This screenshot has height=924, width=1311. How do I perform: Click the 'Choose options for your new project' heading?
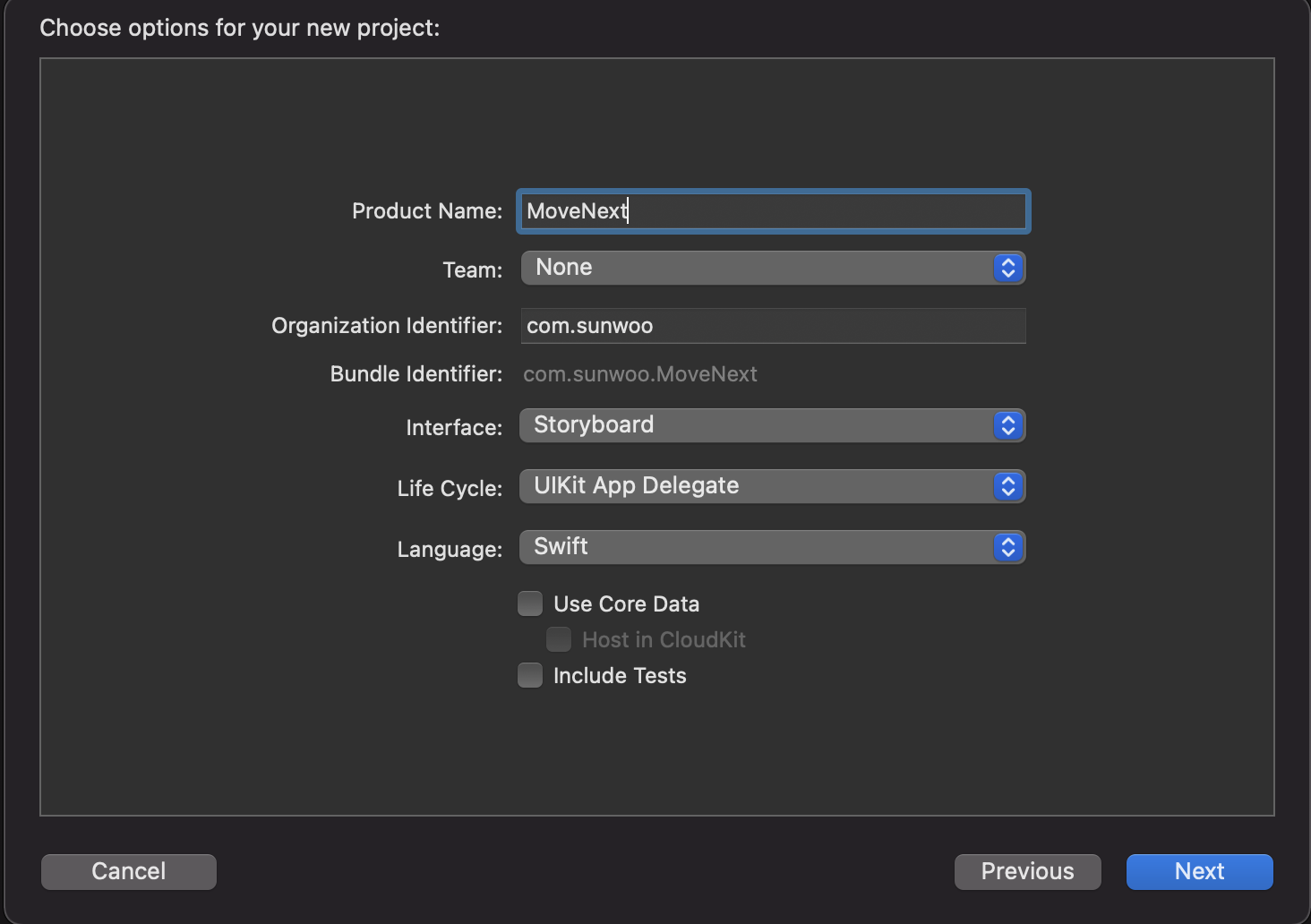[x=240, y=28]
